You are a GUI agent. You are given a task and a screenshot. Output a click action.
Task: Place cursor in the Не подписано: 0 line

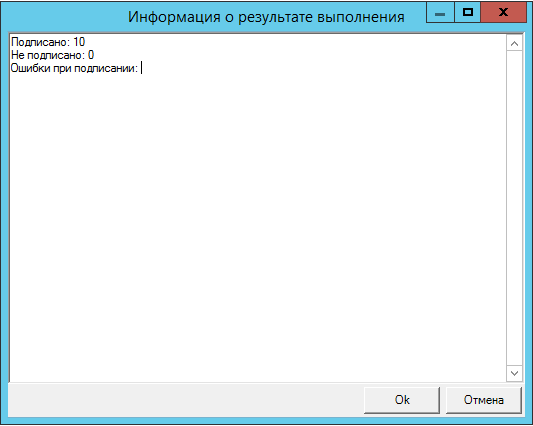pos(52,55)
